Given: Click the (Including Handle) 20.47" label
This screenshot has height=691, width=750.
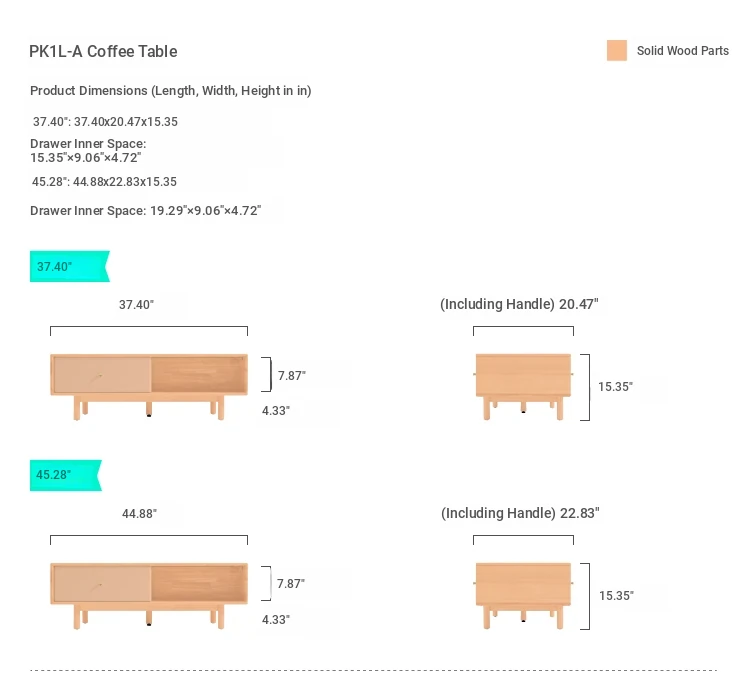Looking at the screenshot, I should pyautogui.click(x=519, y=304).
